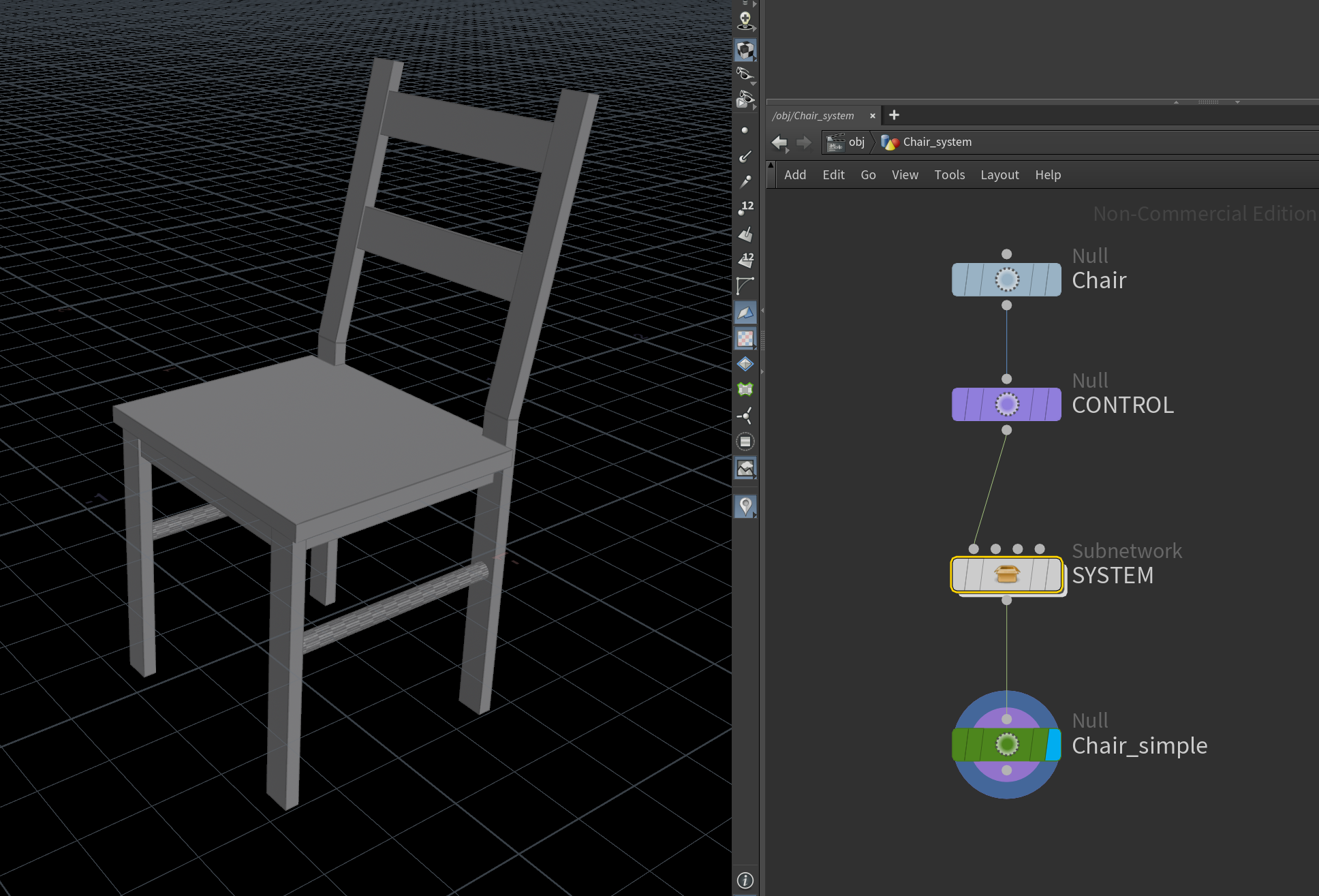This screenshot has width=1319, height=896.
Task: Toggle the pink checker UV display icon
Action: point(745,338)
